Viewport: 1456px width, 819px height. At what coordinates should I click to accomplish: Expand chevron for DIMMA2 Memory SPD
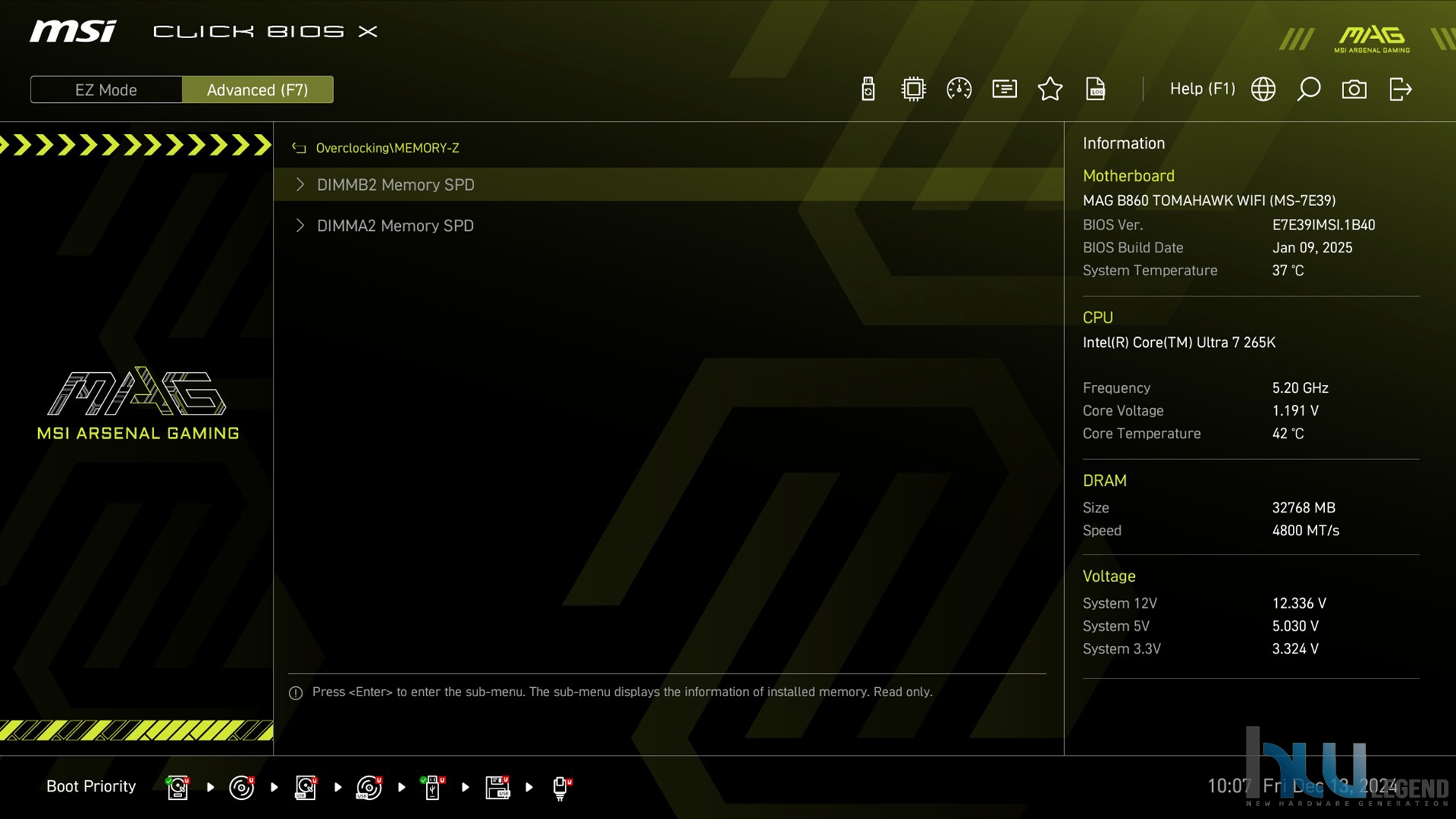[x=300, y=226]
